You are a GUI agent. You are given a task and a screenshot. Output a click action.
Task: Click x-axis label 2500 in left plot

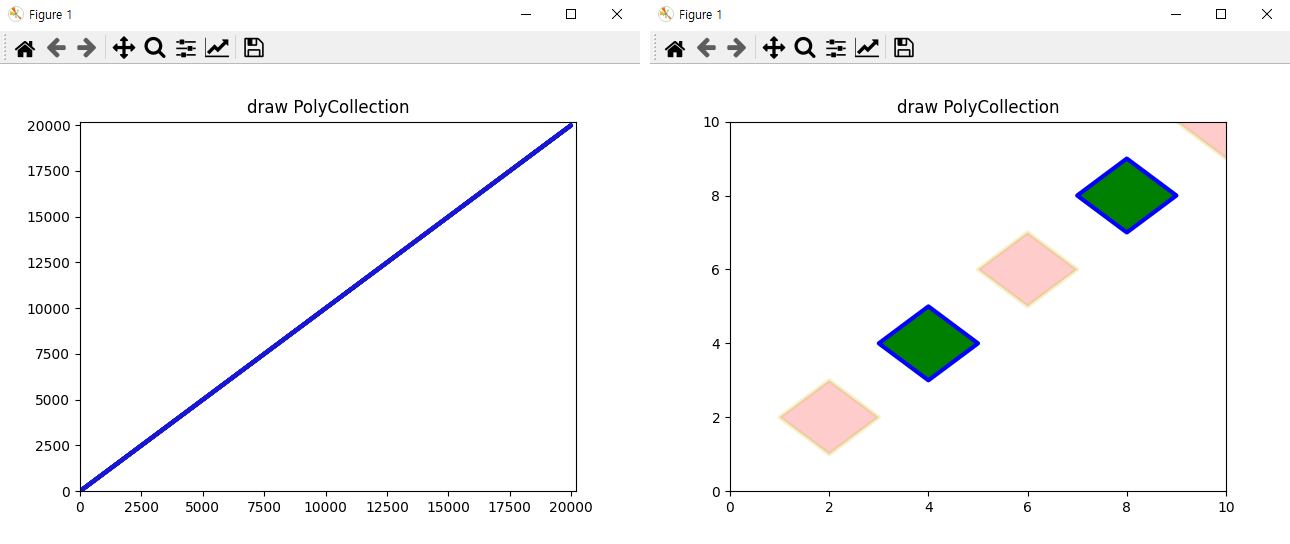pyautogui.click(x=141, y=507)
